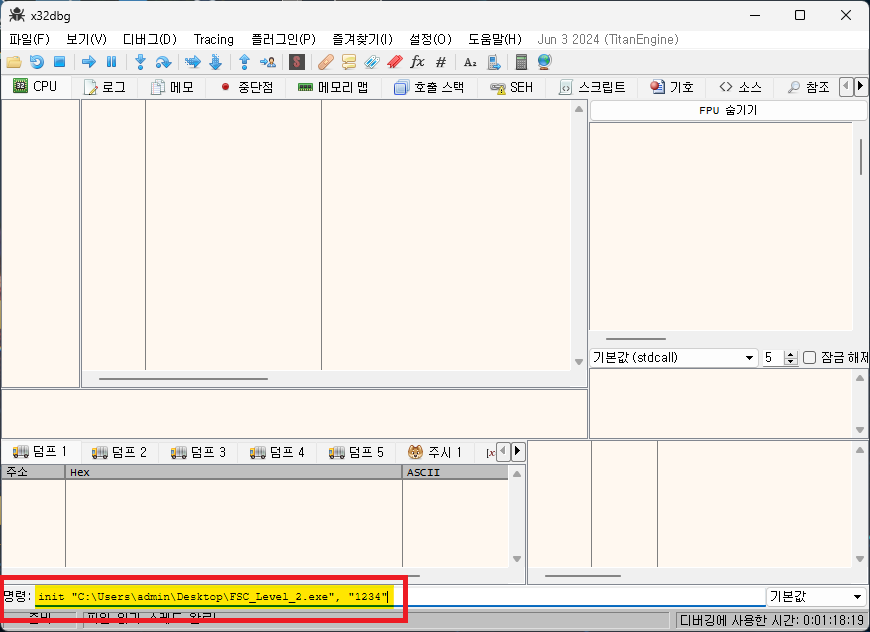Open the 디버그(D) menu
870x632 pixels.
point(149,39)
